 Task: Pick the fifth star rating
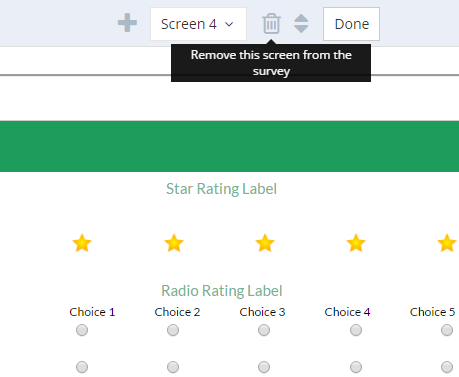447,243
